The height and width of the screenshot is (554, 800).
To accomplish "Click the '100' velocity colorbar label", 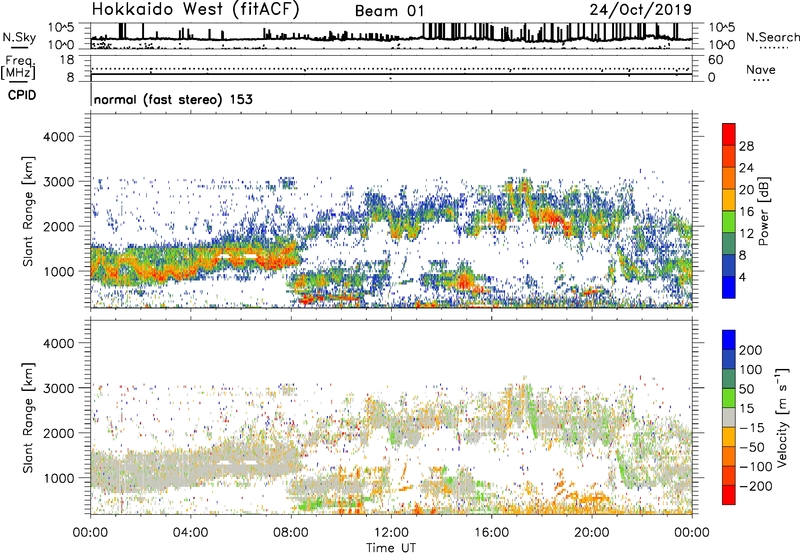I will coord(751,370).
